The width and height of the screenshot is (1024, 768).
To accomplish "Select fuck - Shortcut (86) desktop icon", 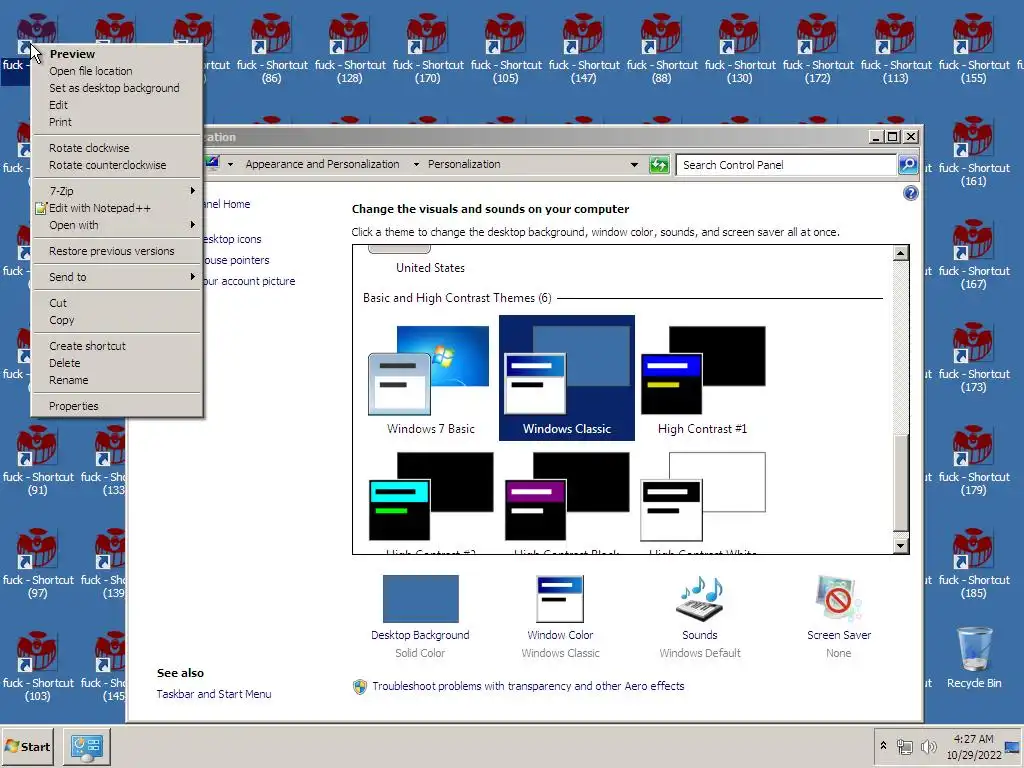I will click(x=272, y=50).
